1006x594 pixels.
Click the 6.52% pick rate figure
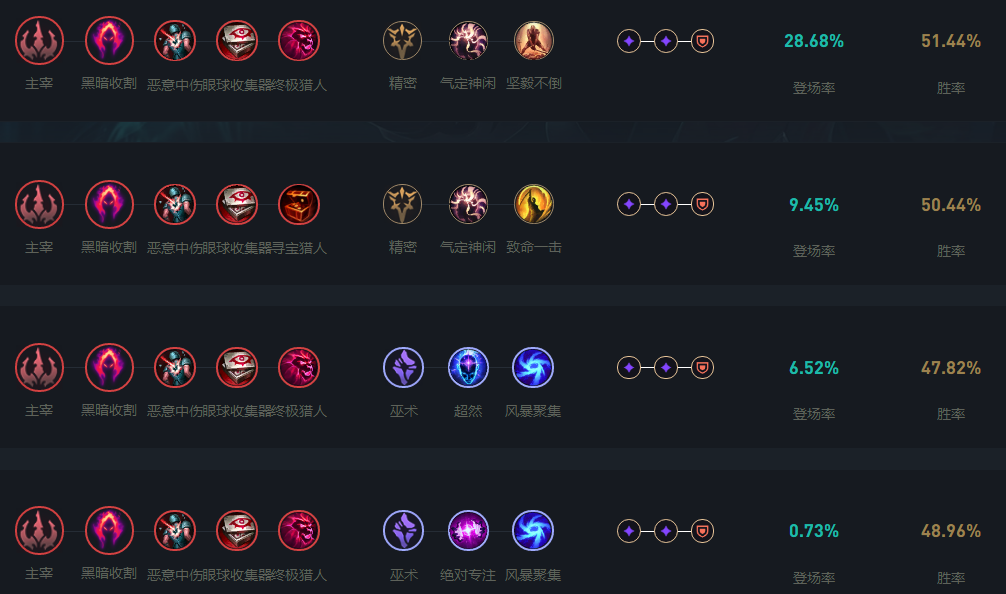(814, 368)
